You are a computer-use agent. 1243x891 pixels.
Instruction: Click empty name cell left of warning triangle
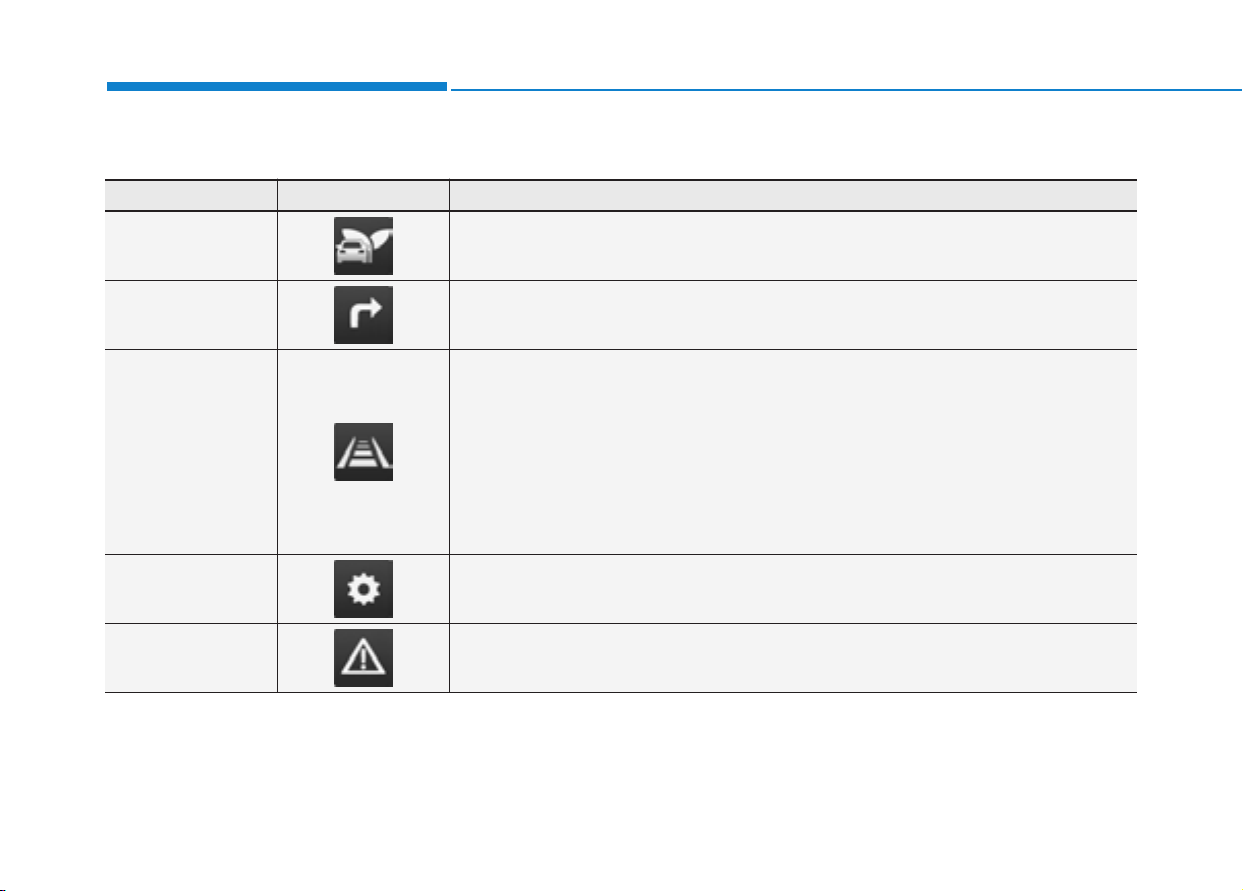pyautogui.click(x=191, y=658)
